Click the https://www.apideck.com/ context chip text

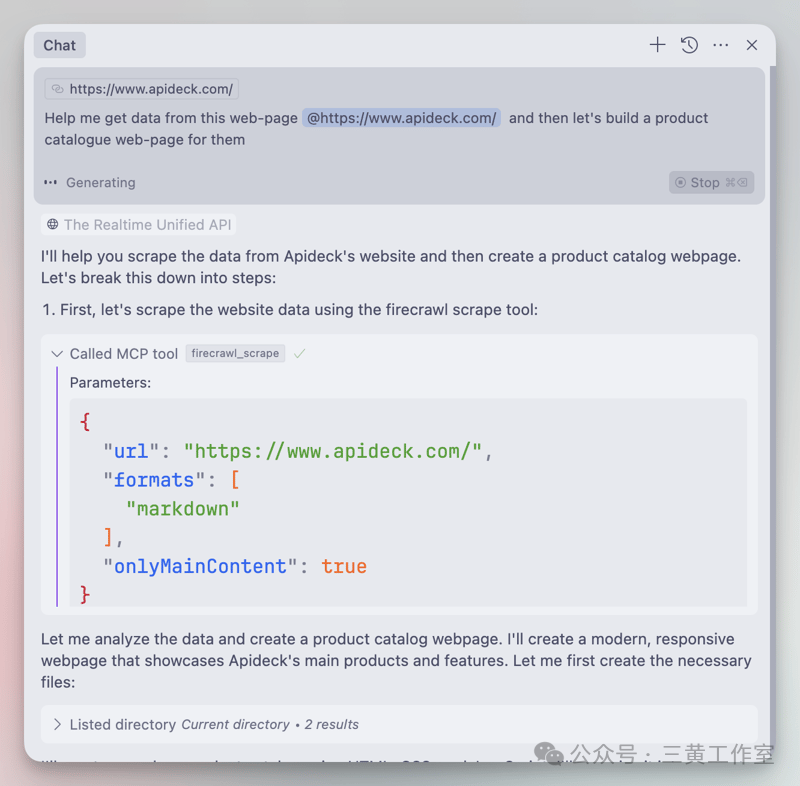coord(151,89)
